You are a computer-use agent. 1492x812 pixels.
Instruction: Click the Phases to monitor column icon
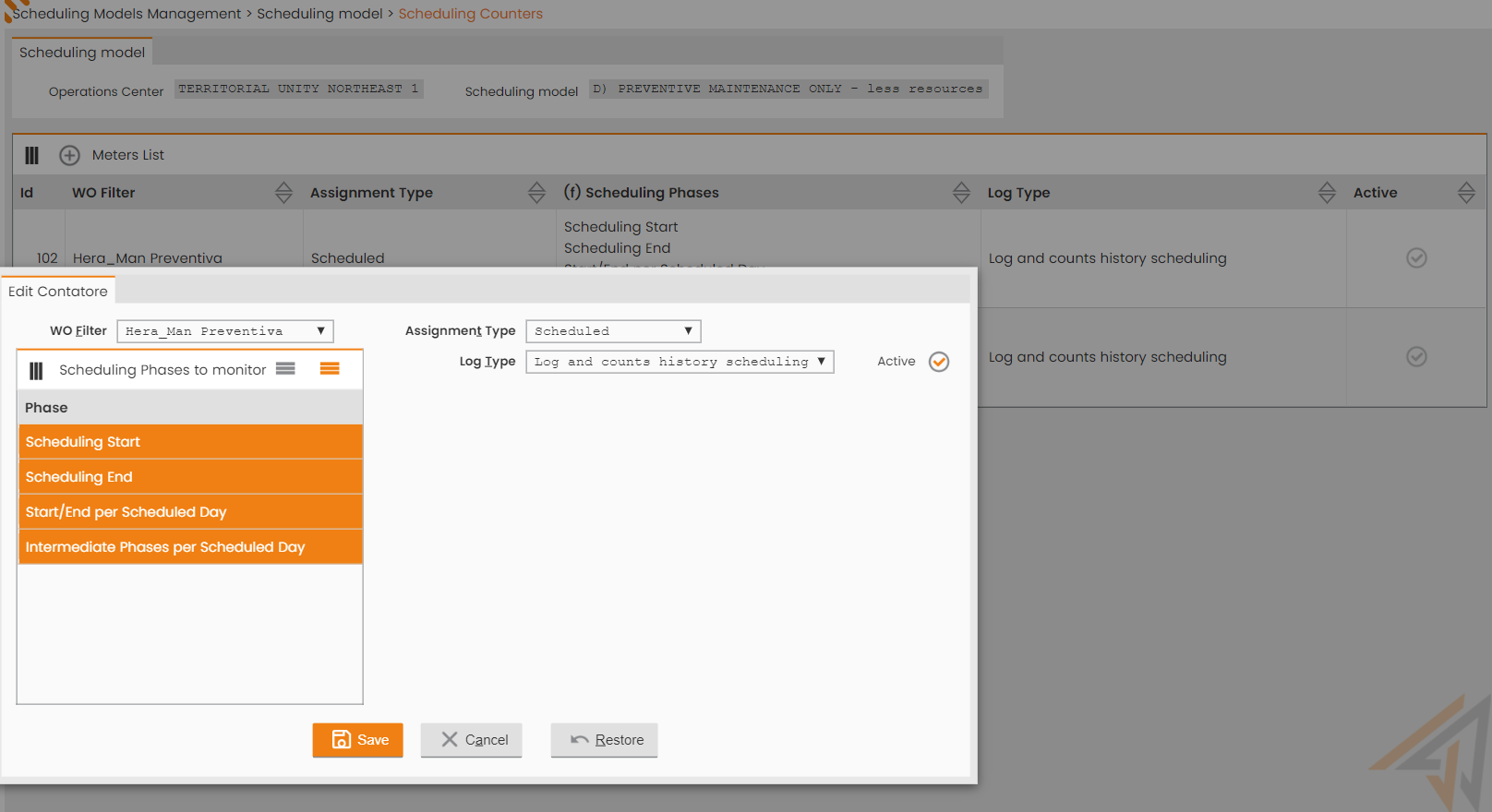point(36,370)
